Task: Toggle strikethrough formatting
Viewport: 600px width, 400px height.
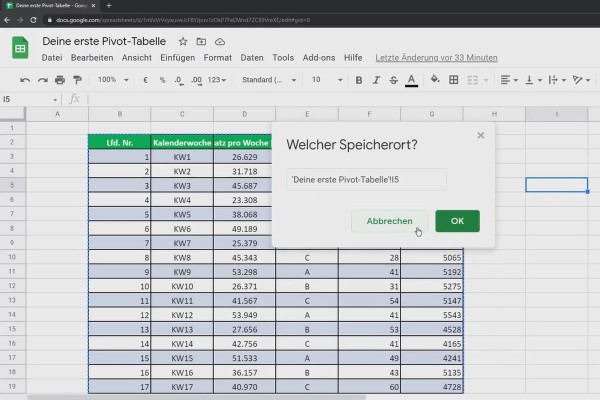Action: [x=393, y=80]
